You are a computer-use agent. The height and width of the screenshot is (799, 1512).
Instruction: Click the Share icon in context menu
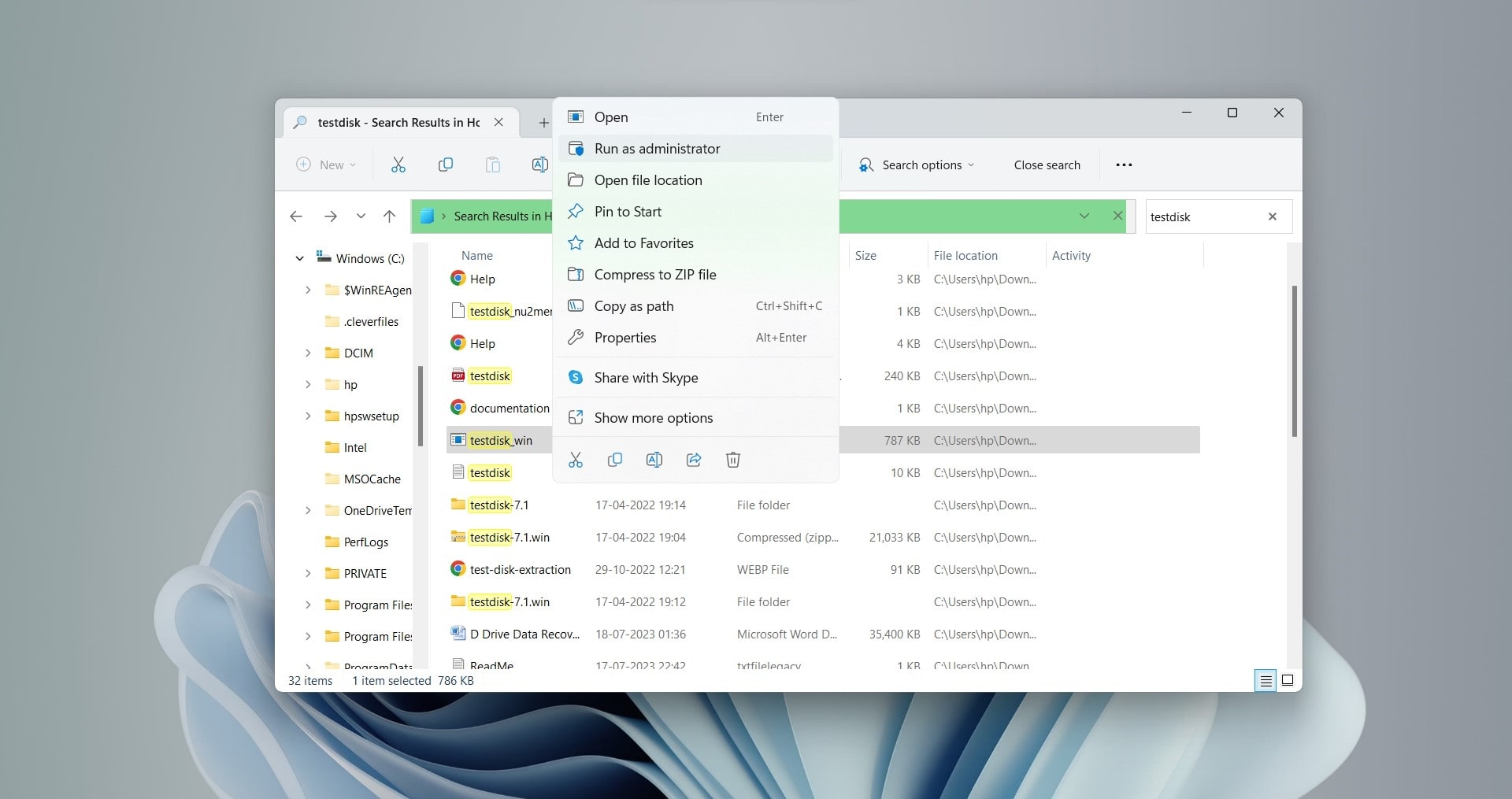pyautogui.click(x=693, y=460)
